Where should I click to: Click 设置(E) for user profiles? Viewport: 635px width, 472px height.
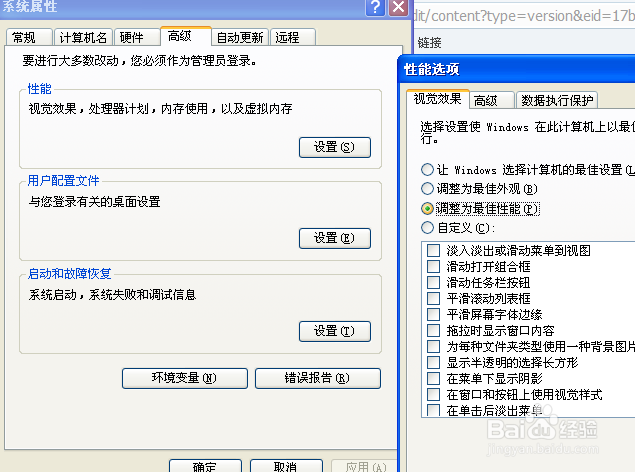tap(335, 238)
